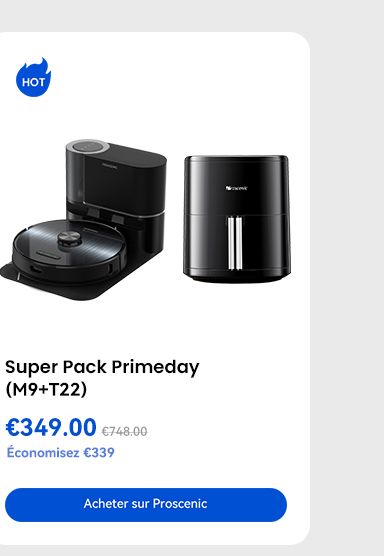Click the round LIDAR turret on the robot vacuum
384x556 pixels.
[70, 239]
